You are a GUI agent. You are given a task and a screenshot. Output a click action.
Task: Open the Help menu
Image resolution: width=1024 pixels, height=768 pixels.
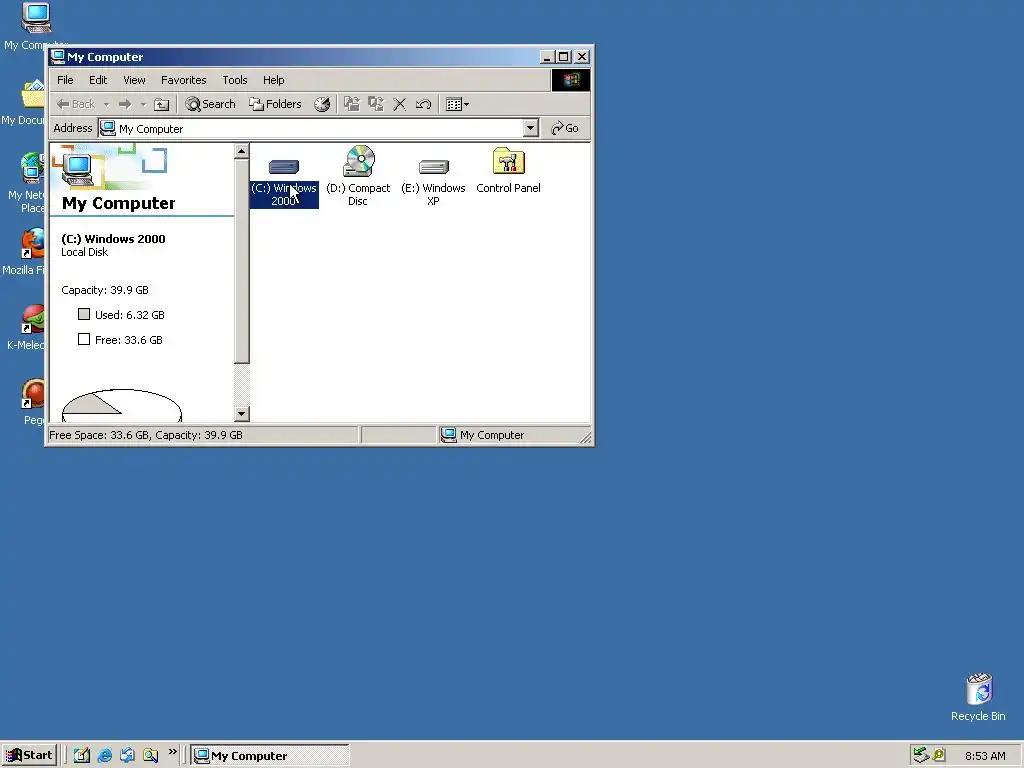click(274, 80)
